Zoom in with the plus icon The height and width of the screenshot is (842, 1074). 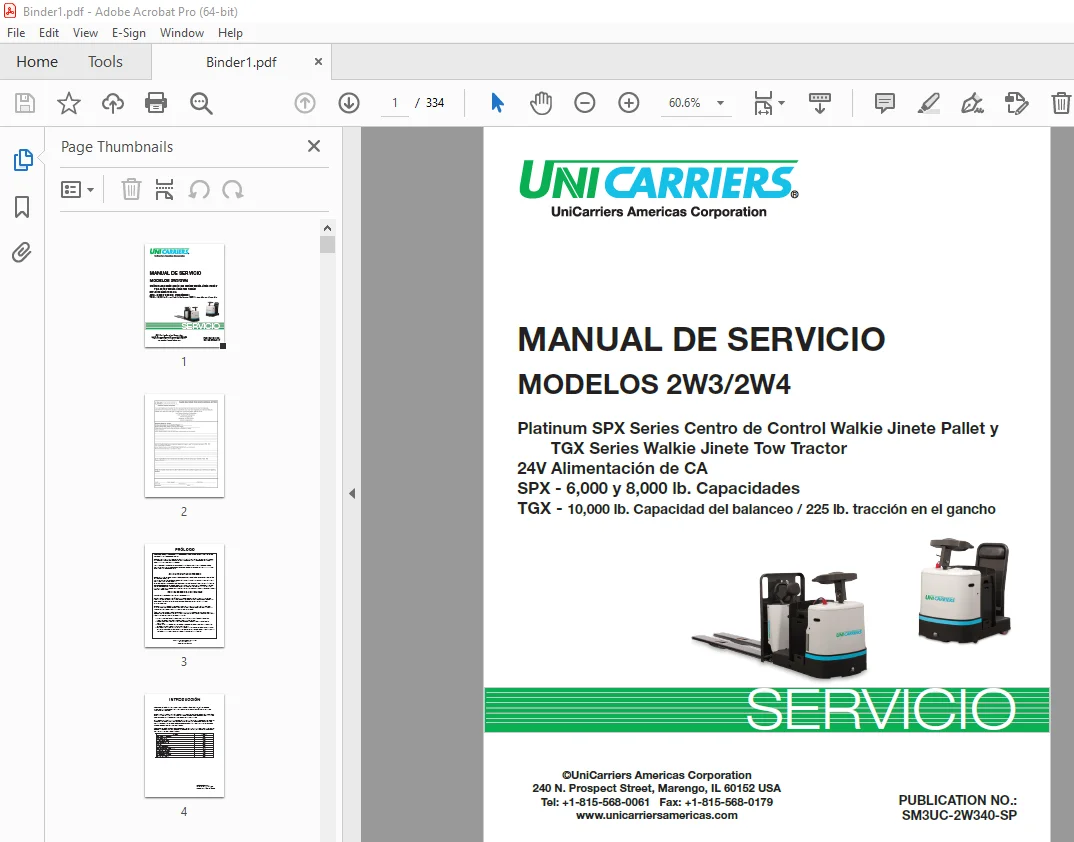point(629,103)
